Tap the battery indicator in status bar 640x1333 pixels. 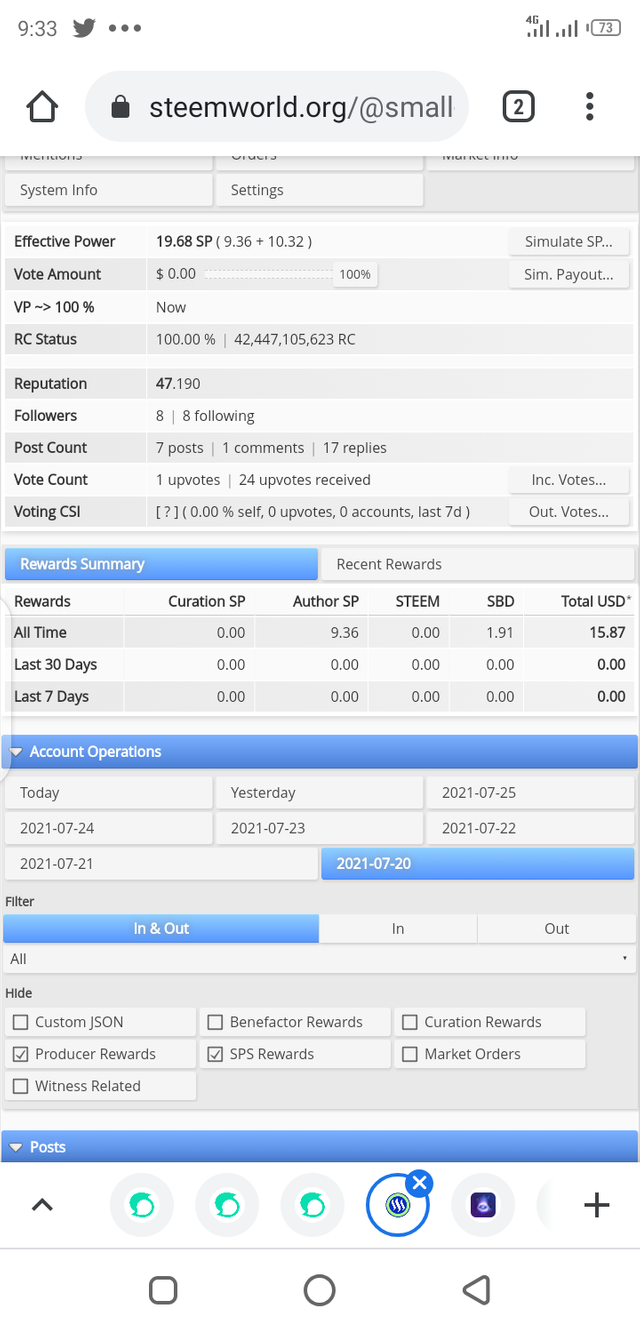pos(605,28)
